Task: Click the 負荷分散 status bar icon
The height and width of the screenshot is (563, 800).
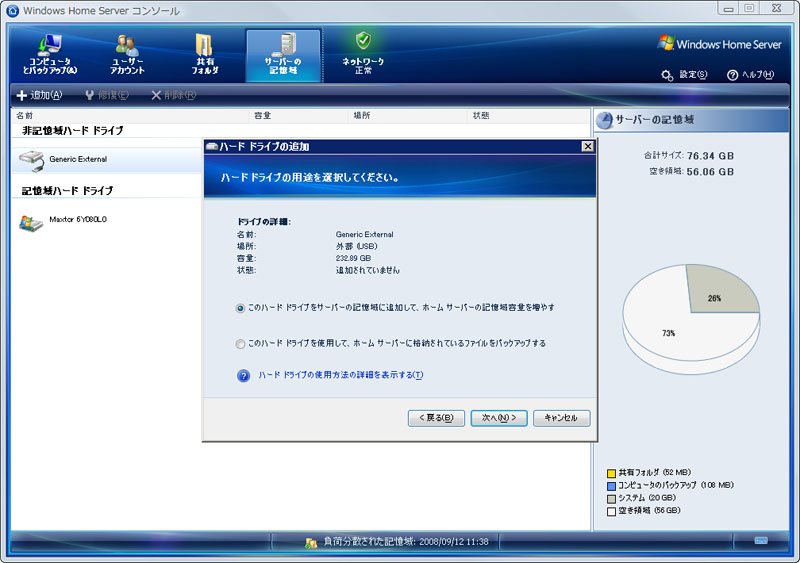Action: 311,543
